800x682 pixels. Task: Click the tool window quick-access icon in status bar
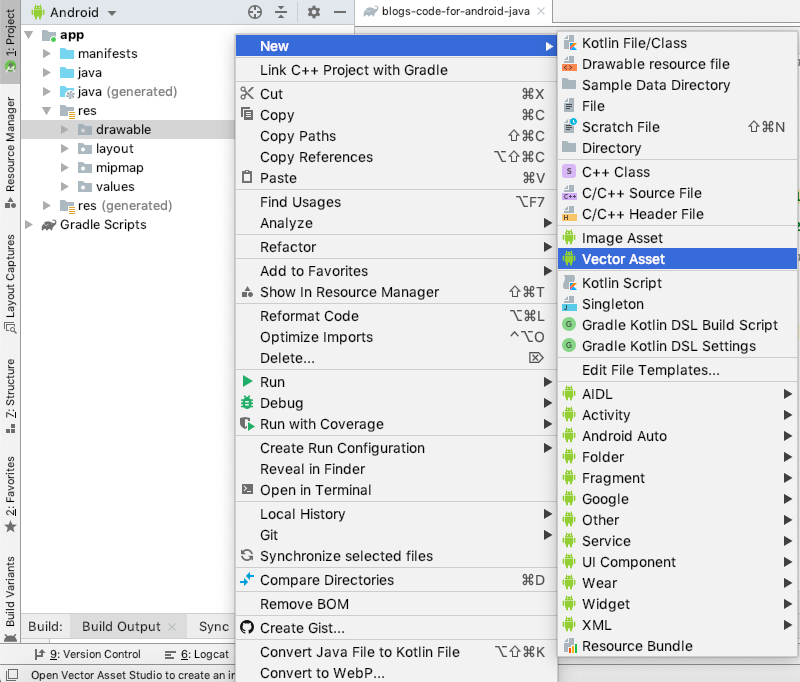pos(11,674)
